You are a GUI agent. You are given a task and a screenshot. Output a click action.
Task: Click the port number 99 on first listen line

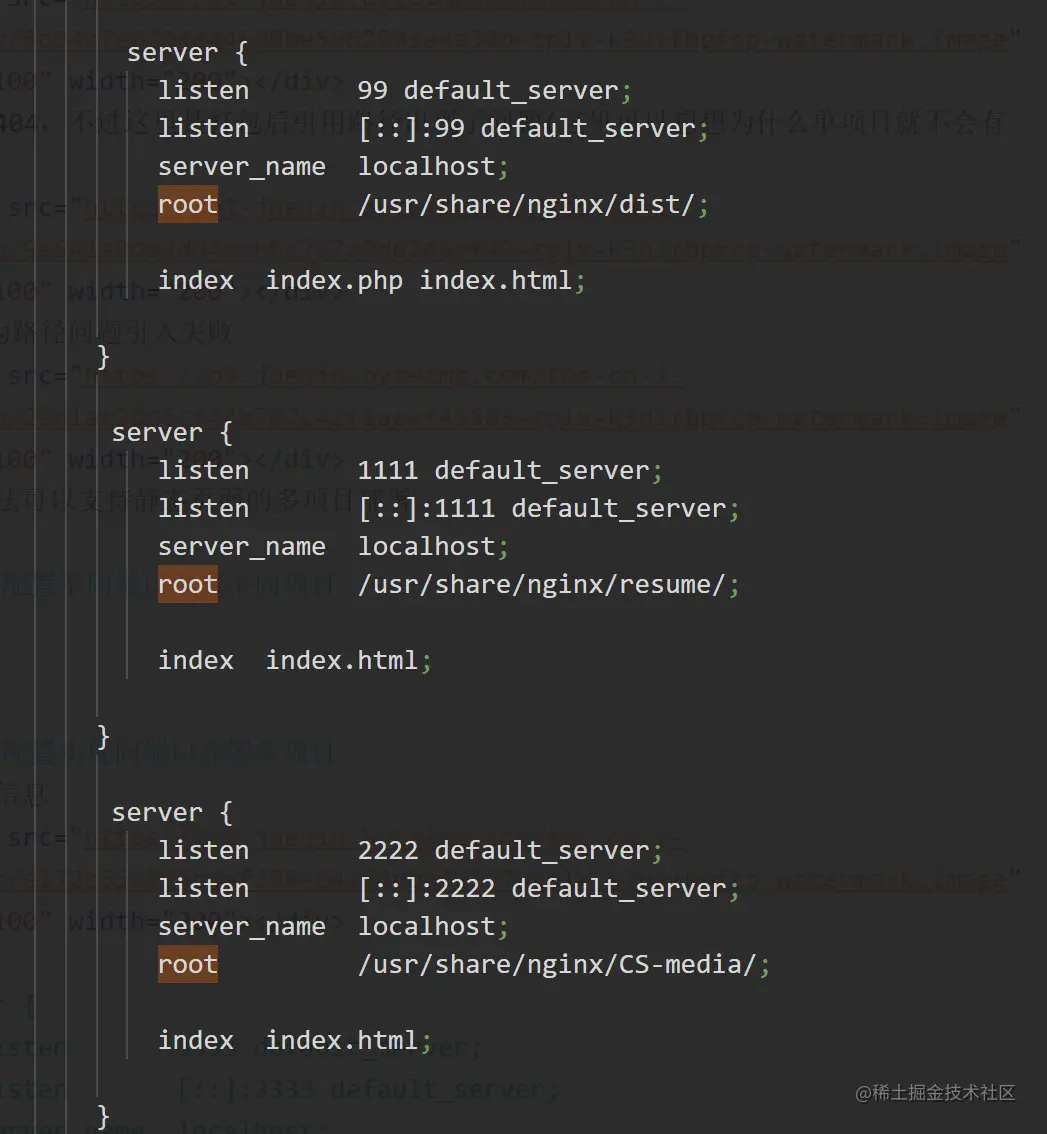(x=372, y=91)
